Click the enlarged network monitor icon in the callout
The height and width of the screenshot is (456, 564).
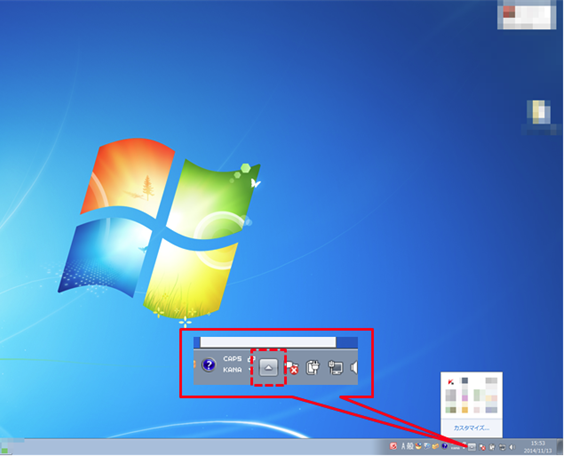335,368
